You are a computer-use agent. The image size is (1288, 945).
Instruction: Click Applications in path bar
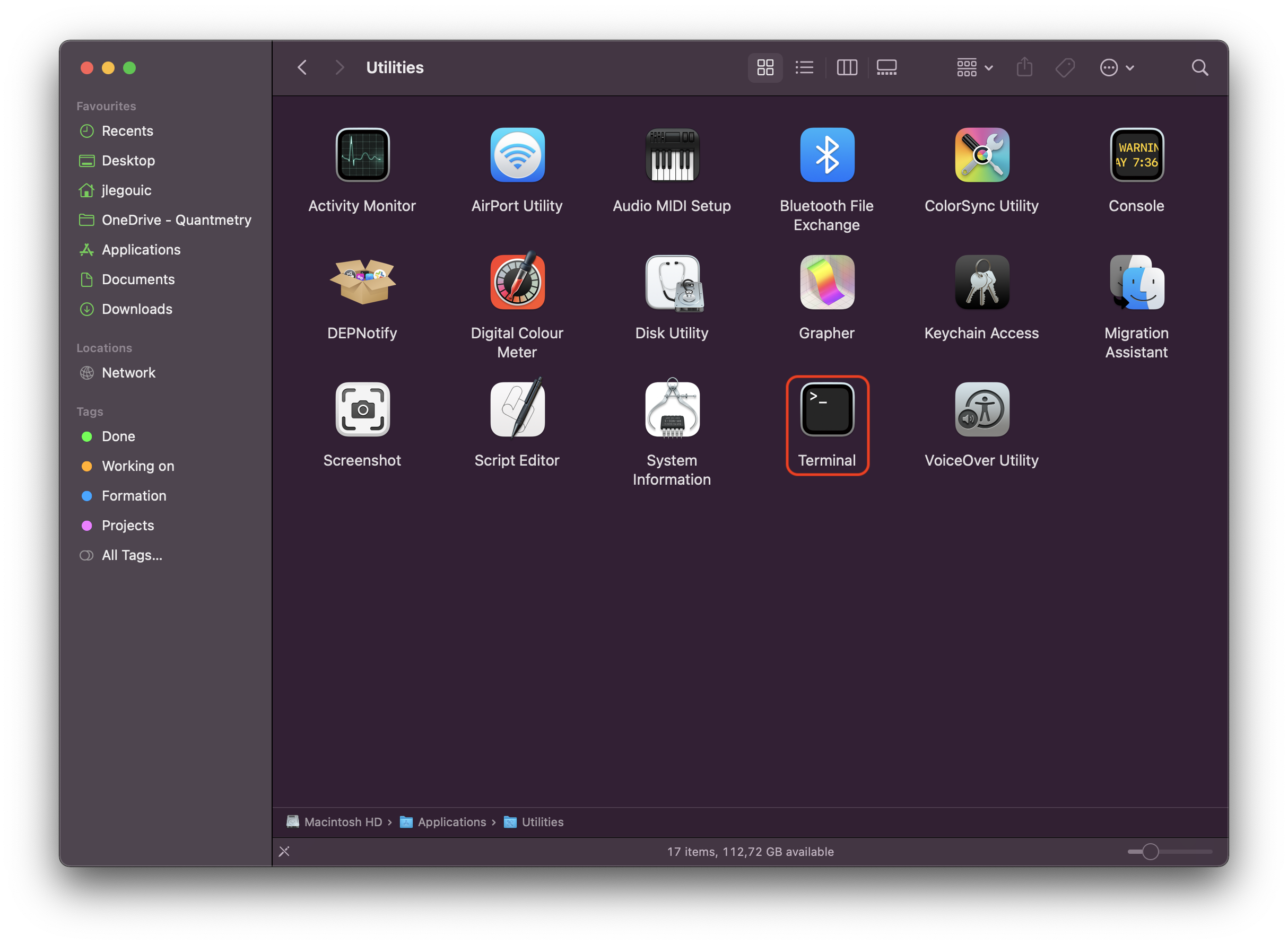442,822
